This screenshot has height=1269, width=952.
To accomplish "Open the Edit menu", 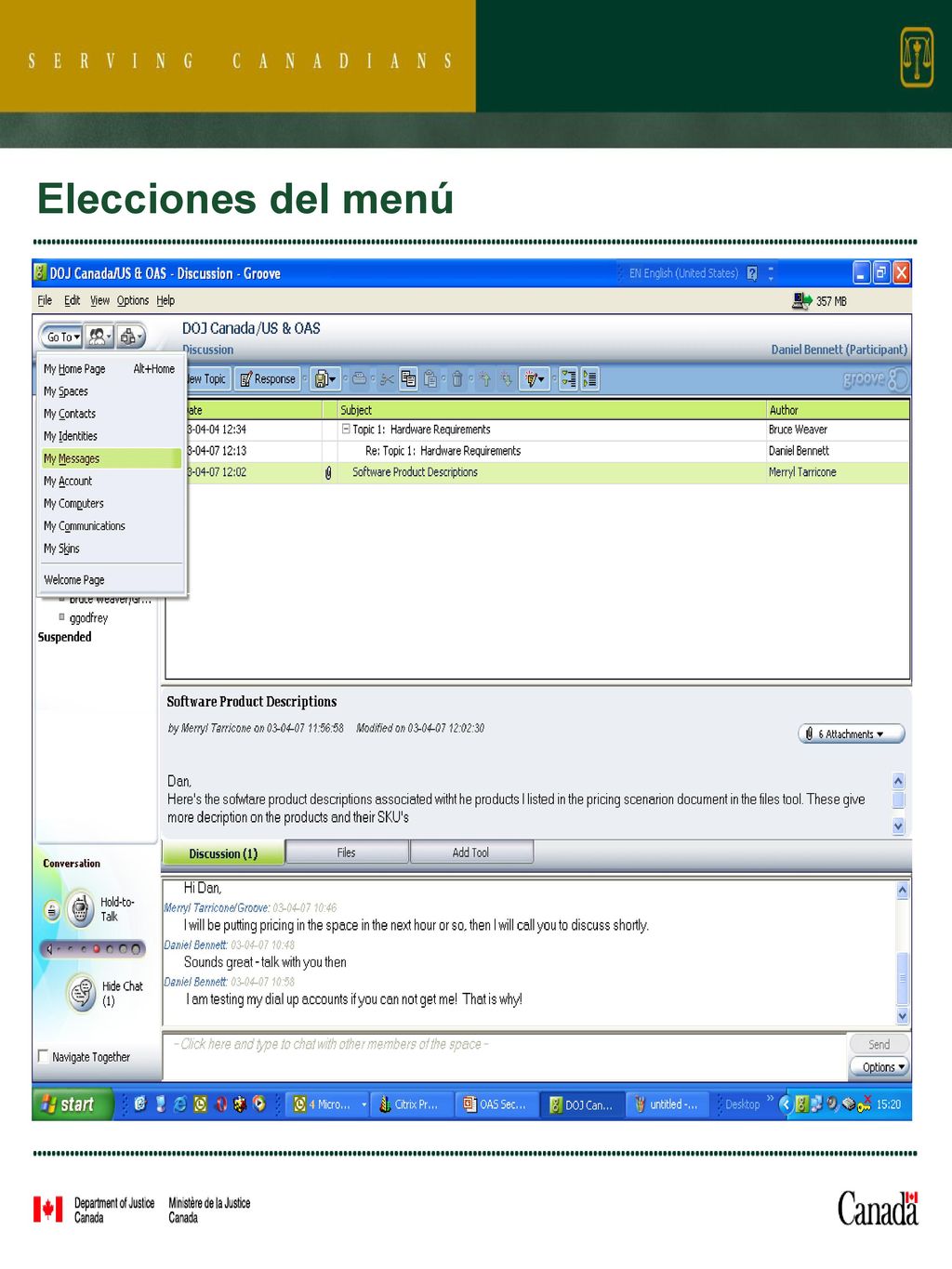I will pos(72,300).
